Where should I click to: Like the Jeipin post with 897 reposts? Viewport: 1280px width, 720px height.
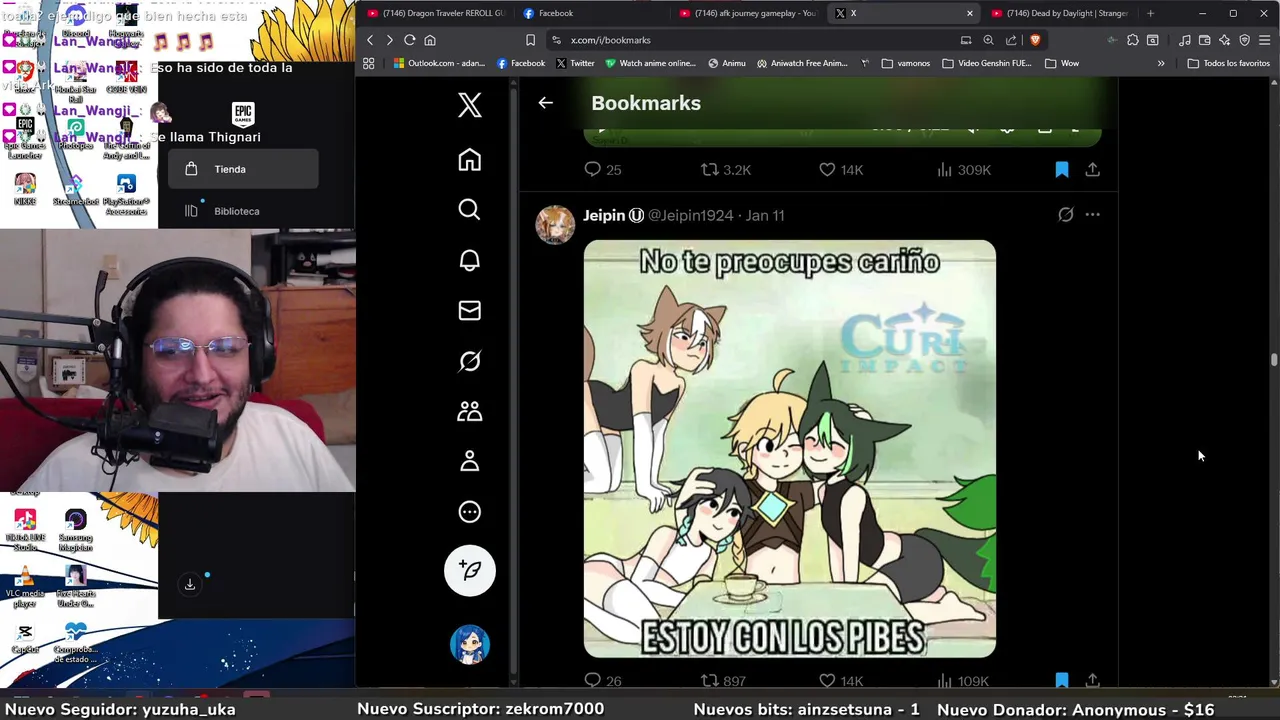(x=840, y=680)
